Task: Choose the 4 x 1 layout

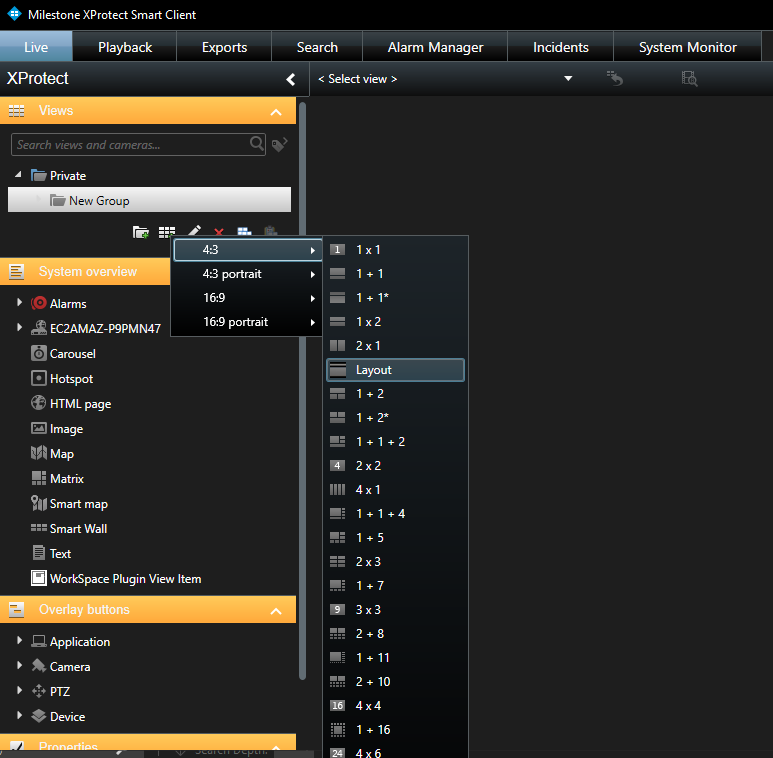Action: click(395, 489)
